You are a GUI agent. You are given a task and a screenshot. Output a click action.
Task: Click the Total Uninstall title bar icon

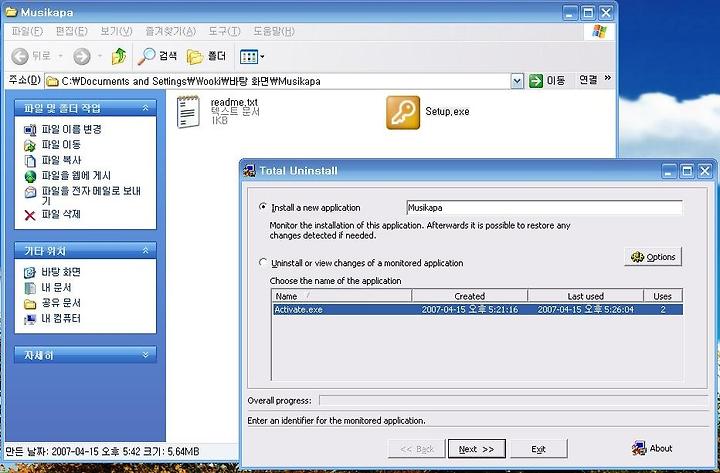click(x=249, y=170)
